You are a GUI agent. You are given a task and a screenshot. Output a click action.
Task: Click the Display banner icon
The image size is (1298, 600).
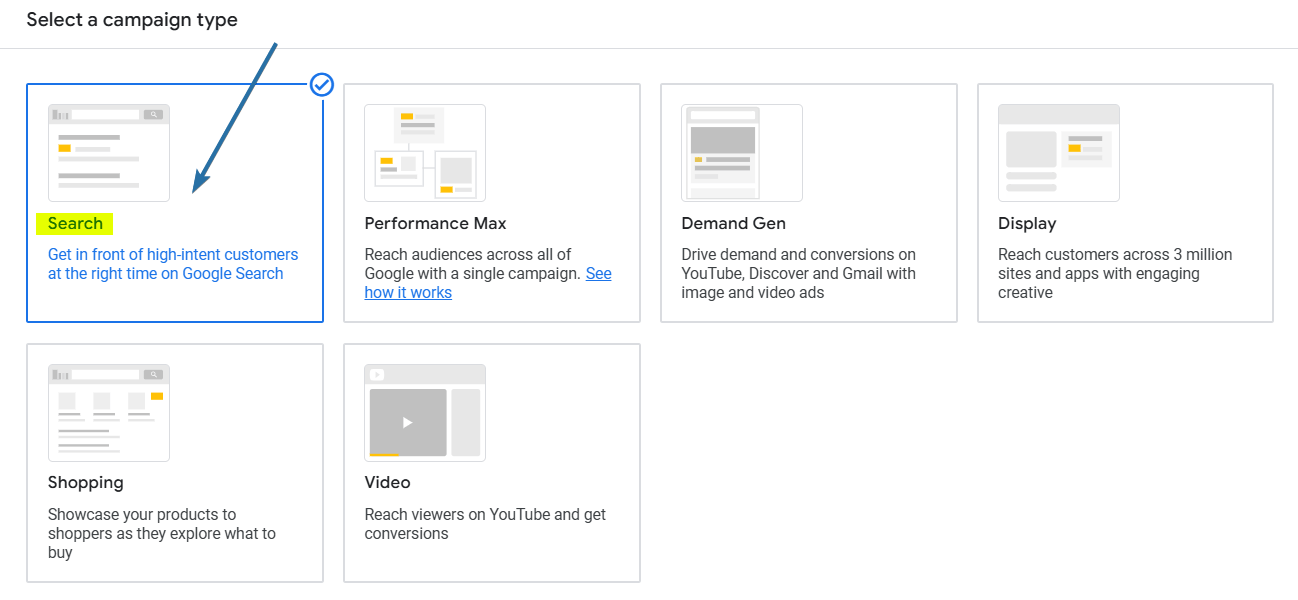point(1058,152)
